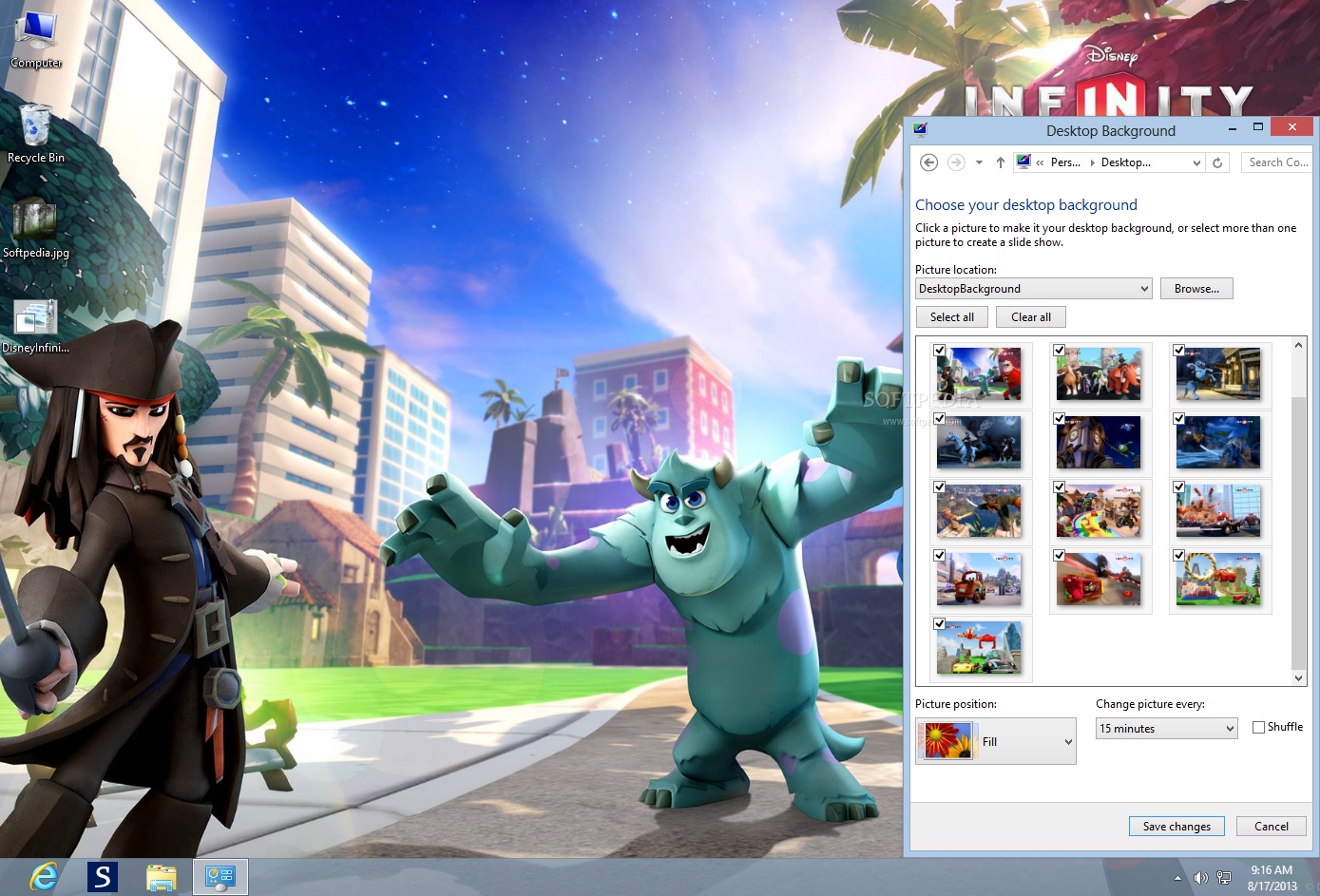This screenshot has height=896, width=1320.
Task: Click Clear all button
Action: [x=1031, y=317]
